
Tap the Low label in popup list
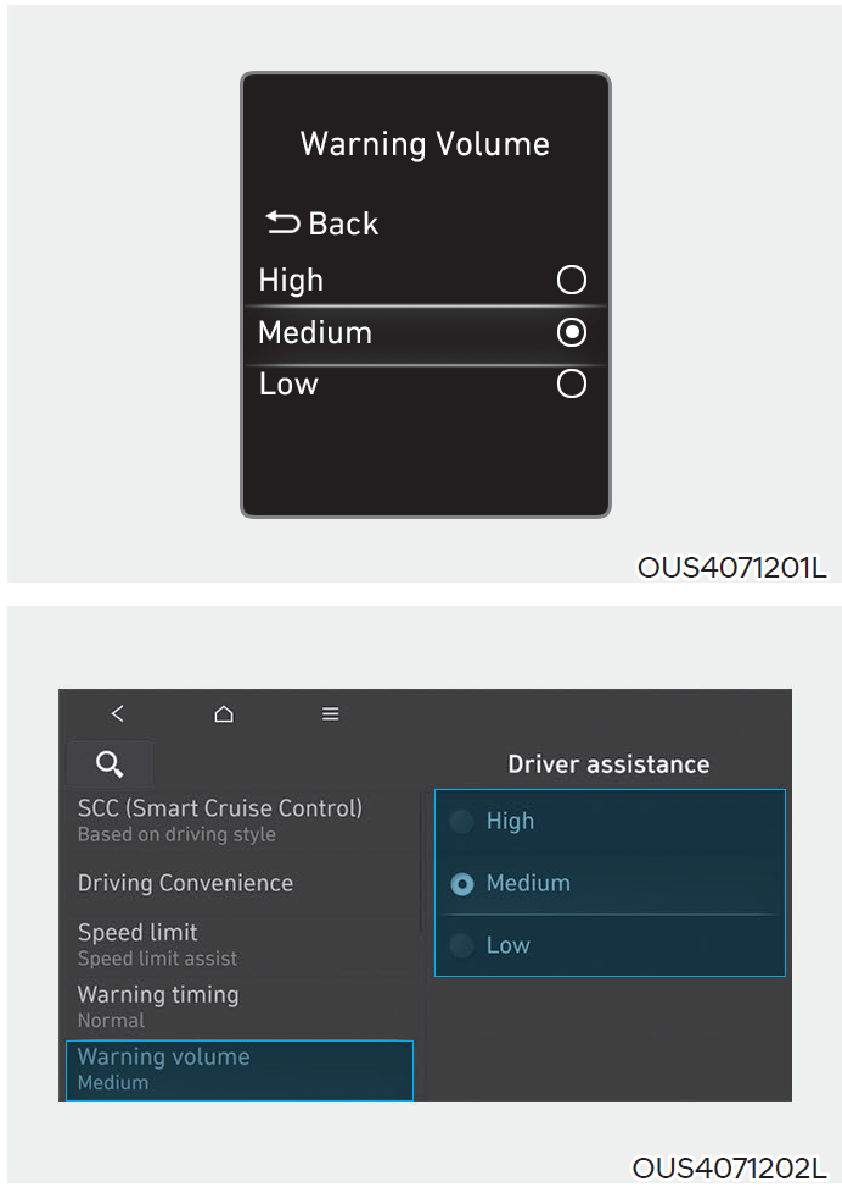pyautogui.click(x=288, y=384)
